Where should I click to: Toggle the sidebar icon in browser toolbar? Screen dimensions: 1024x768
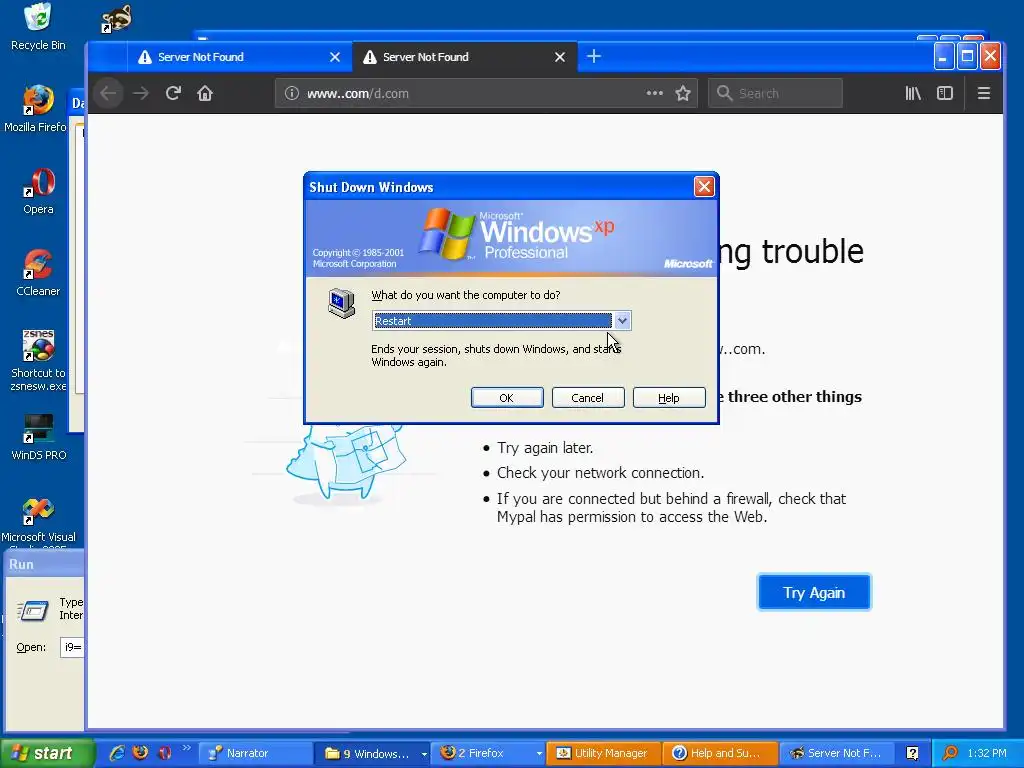pyautogui.click(x=945, y=93)
